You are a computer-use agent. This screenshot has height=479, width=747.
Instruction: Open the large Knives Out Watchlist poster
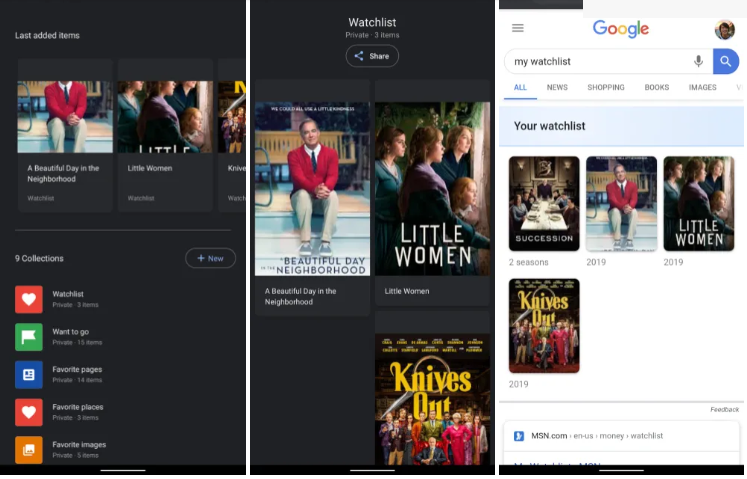(x=432, y=399)
